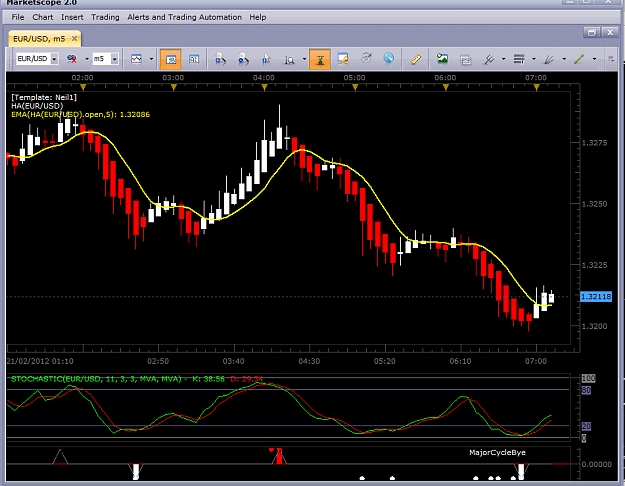Click the 02:00 time marker triangle
Screen dimensions: 625x486
pos(83,87)
